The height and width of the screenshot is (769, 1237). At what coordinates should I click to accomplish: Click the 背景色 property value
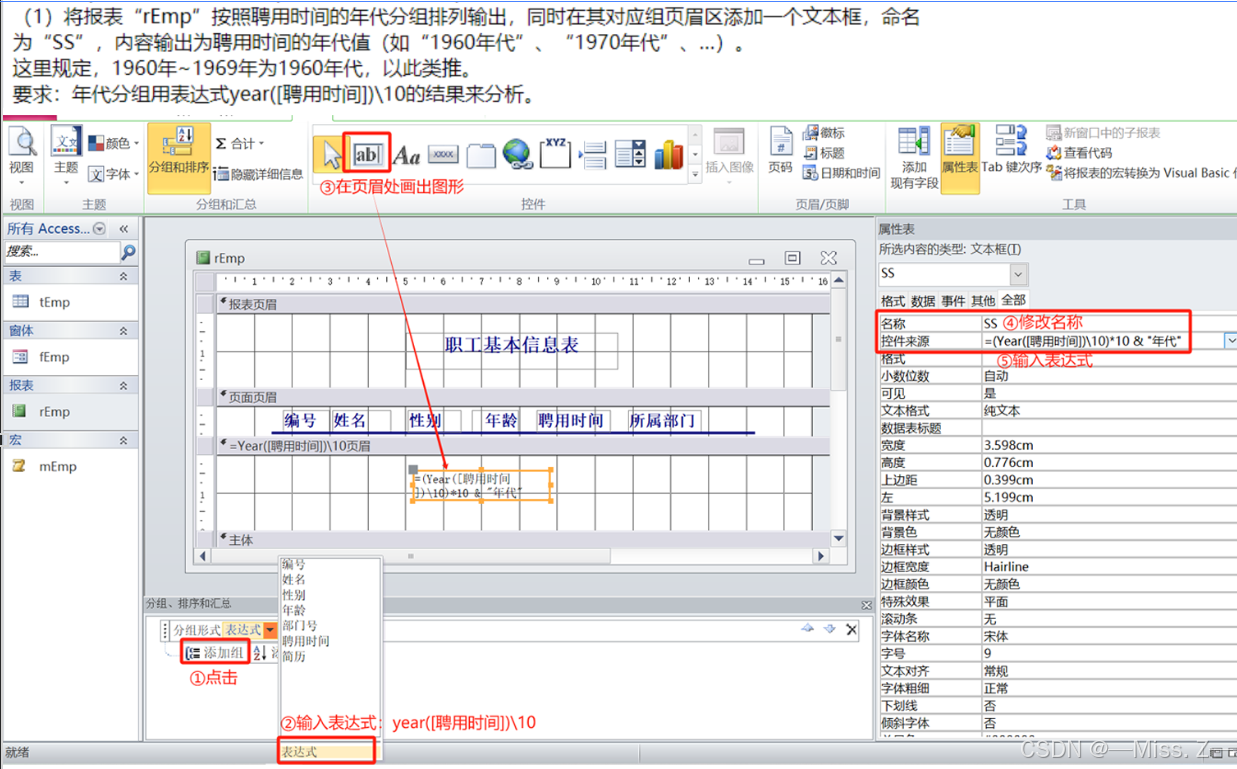coord(1109,532)
